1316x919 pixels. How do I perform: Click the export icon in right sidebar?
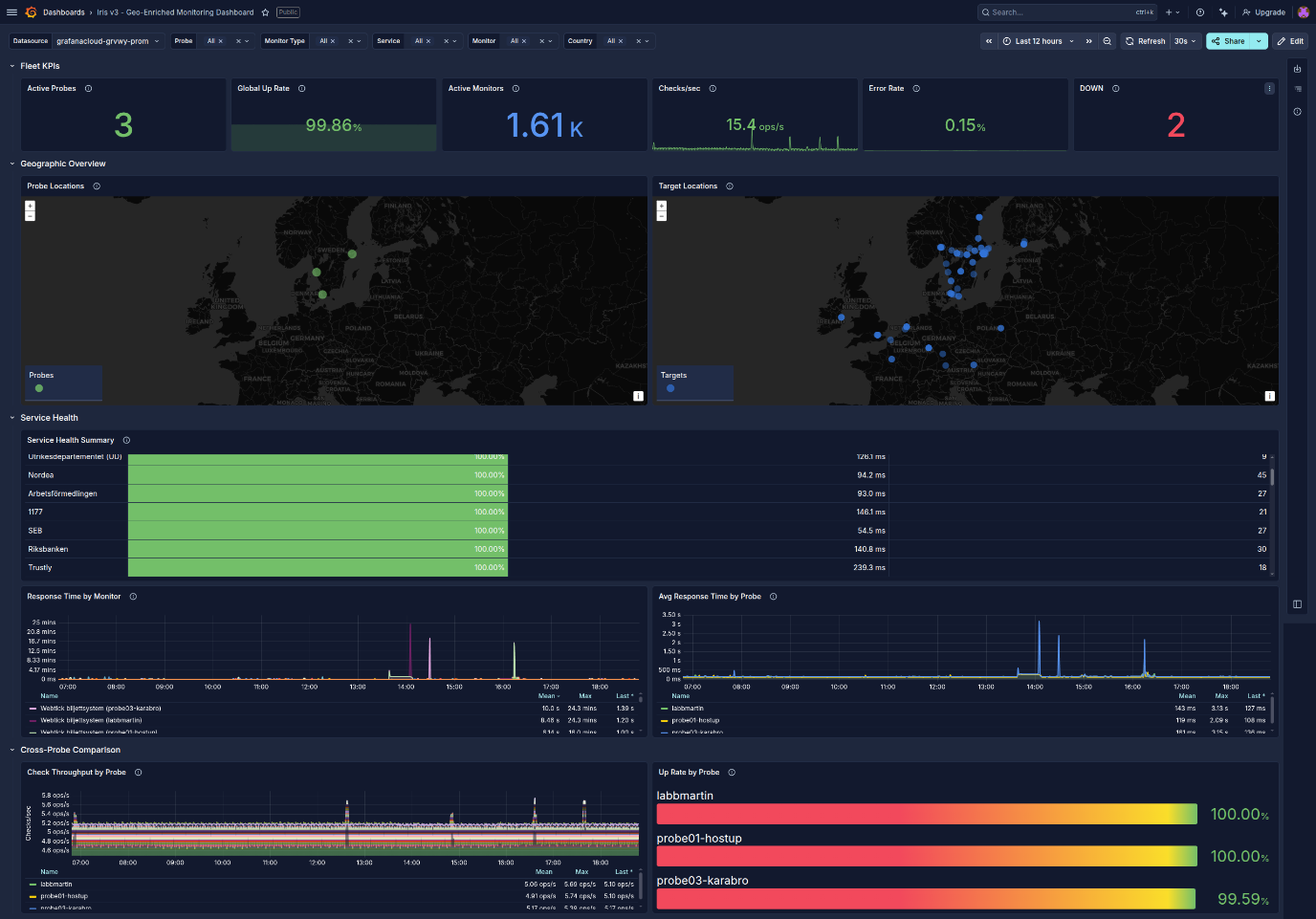[x=1297, y=69]
